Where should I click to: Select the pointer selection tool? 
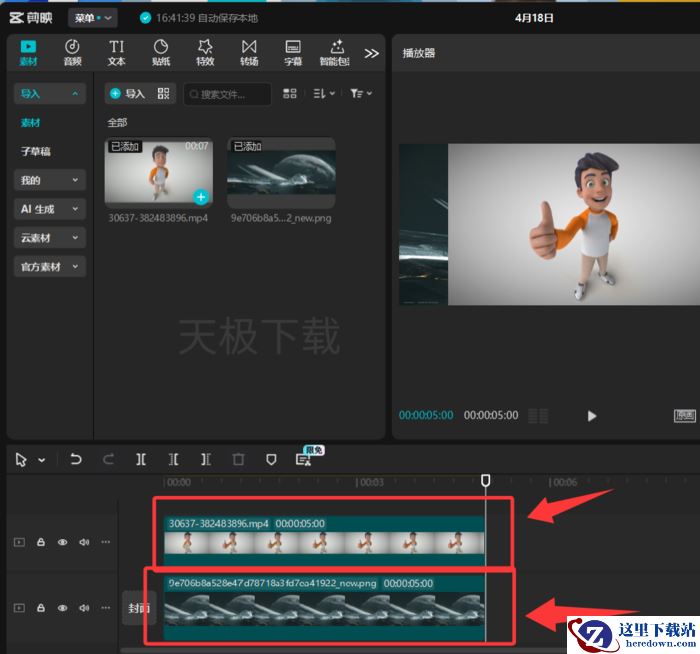21,459
